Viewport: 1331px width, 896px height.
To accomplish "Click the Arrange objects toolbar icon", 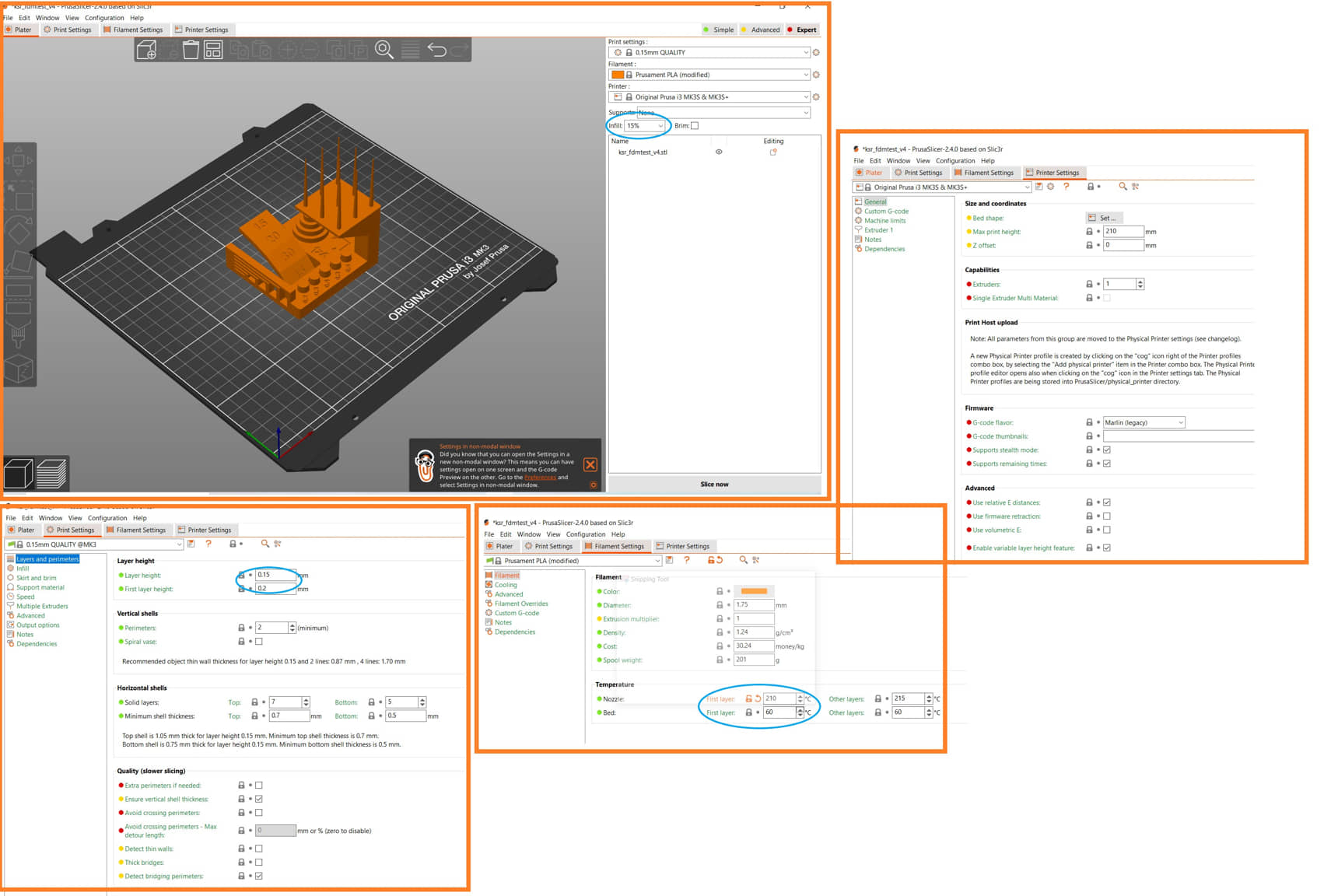I will point(213,51).
